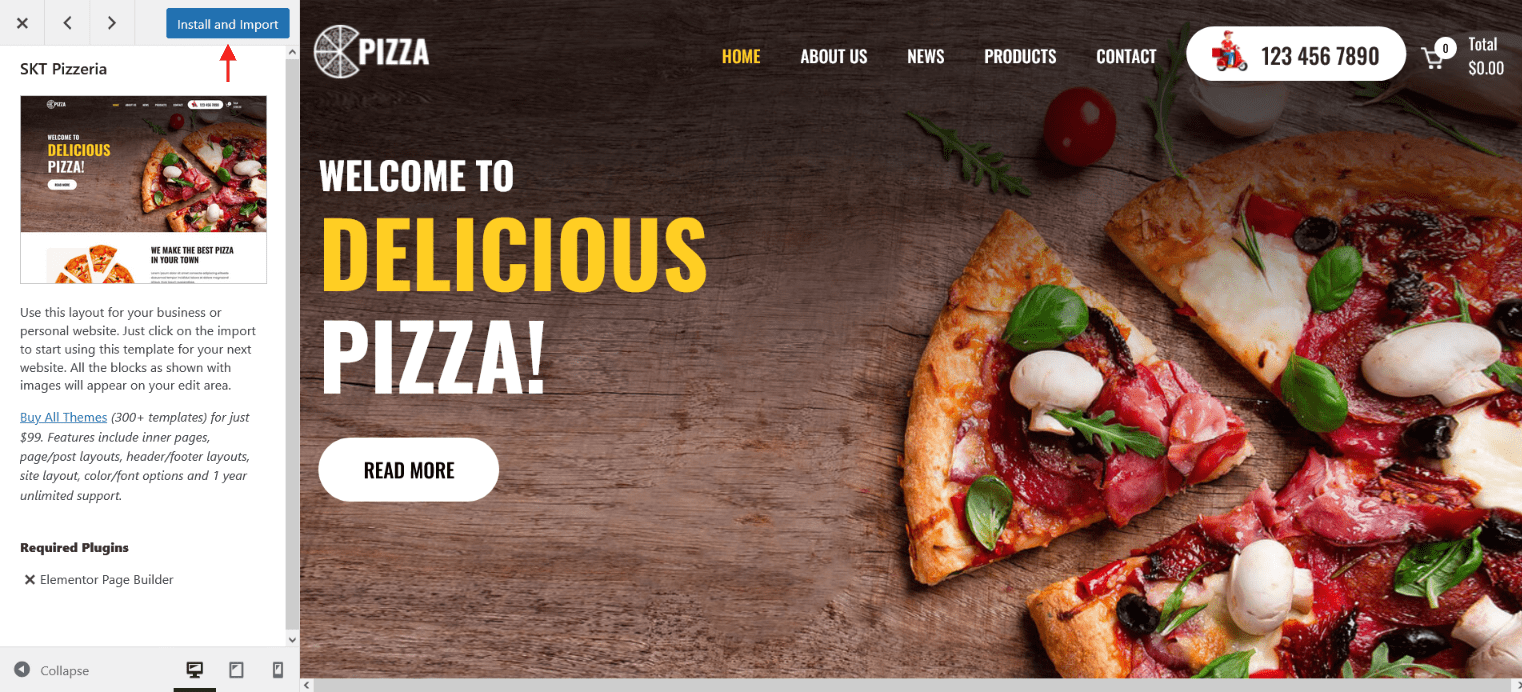Click the READ MORE button
This screenshot has height=692, width=1522.
click(408, 470)
